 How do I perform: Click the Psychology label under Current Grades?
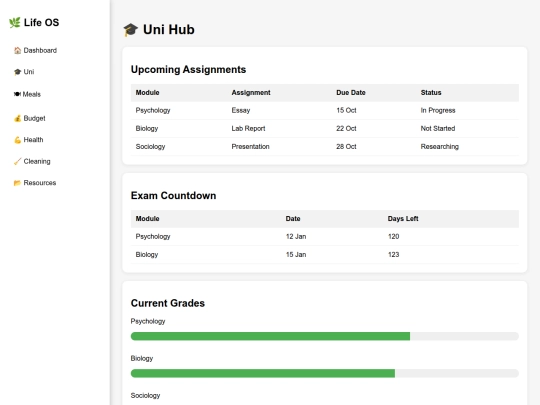(148, 321)
